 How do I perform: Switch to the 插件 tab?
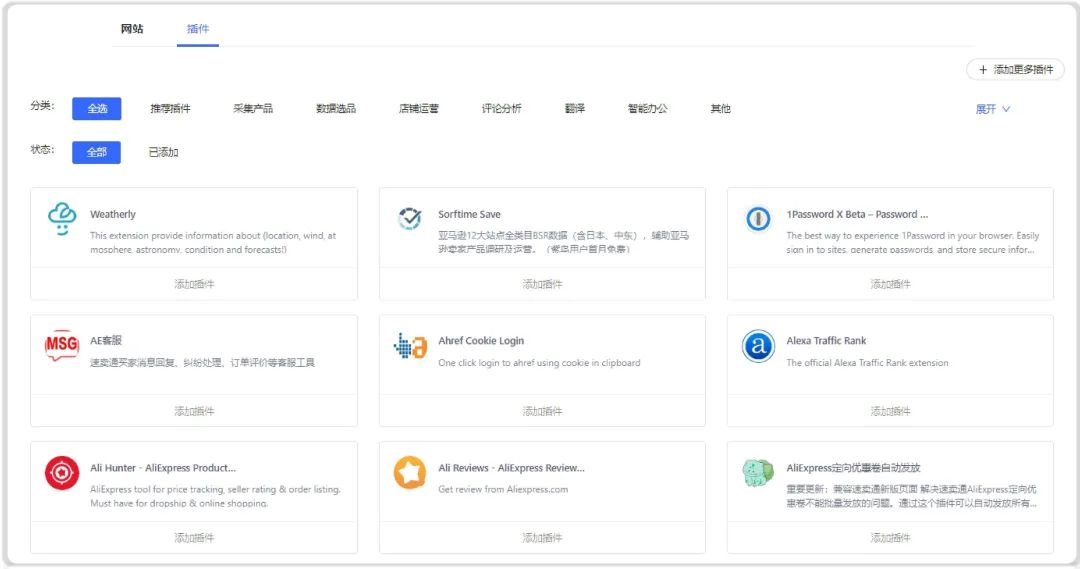[198, 29]
